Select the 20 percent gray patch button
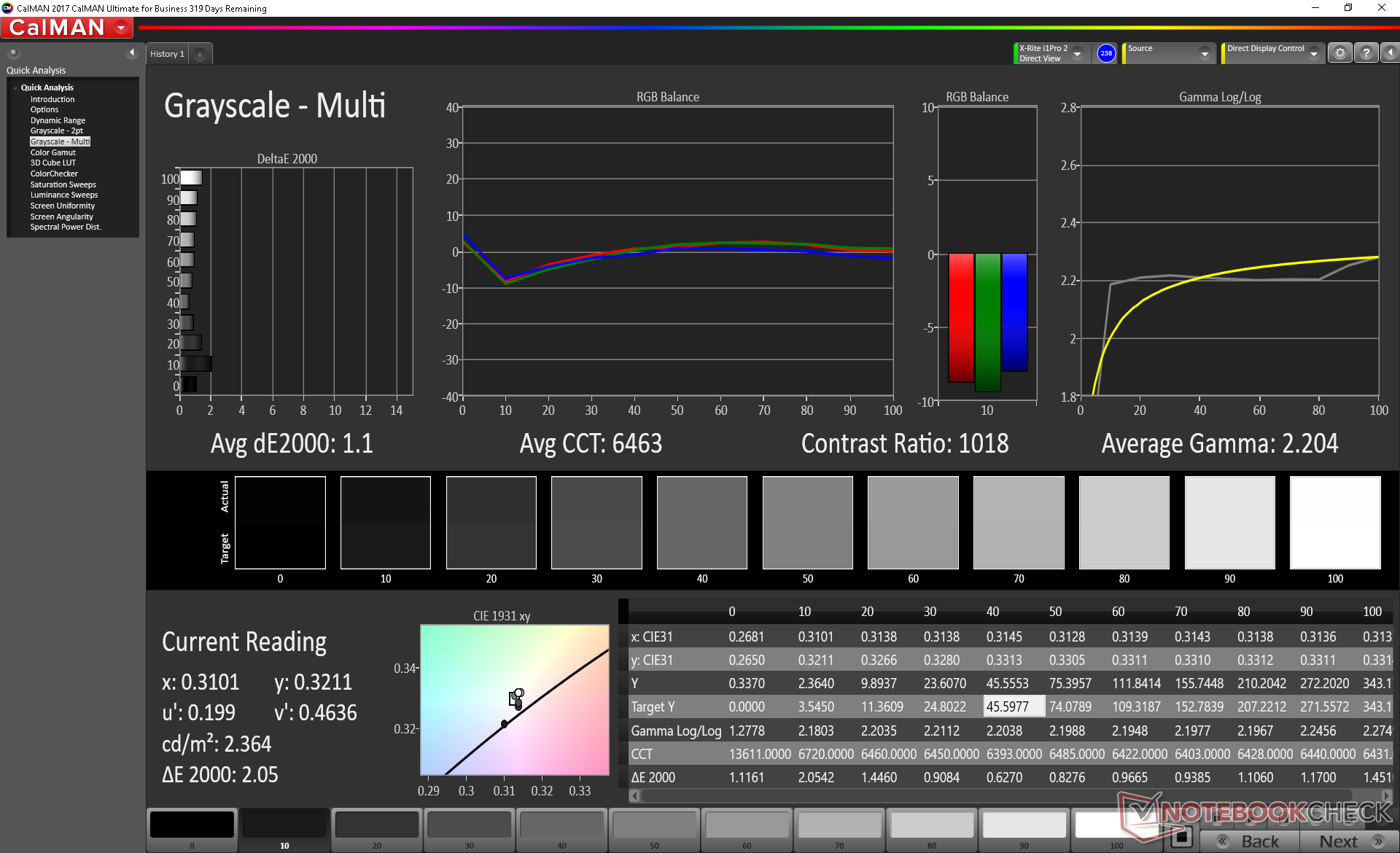 [x=376, y=830]
